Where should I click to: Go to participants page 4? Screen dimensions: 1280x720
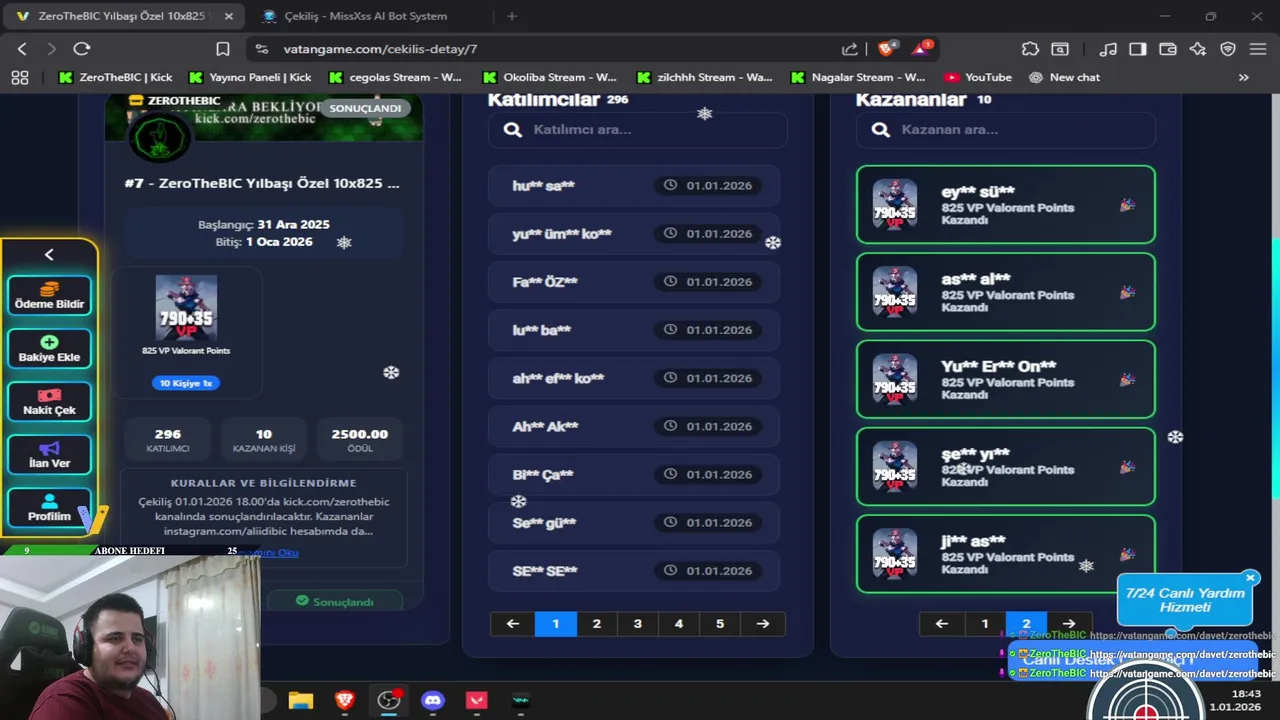tap(679, 624)
